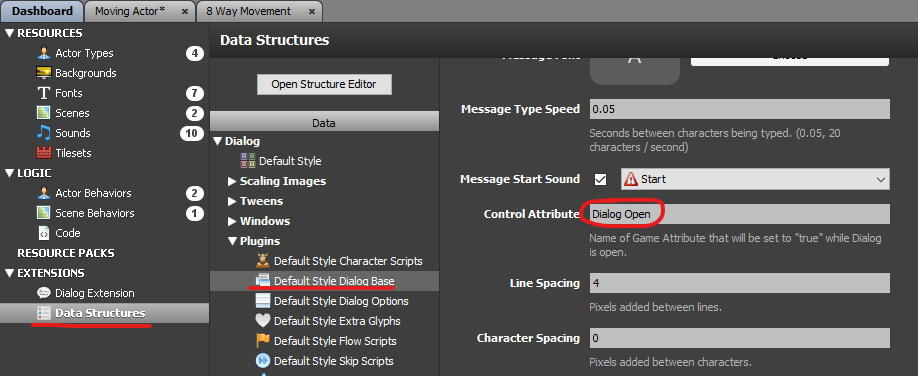The width and height of the screenshot is (918, 376).
Task: Open the Code file icon
Action: [x=44, y=233]
